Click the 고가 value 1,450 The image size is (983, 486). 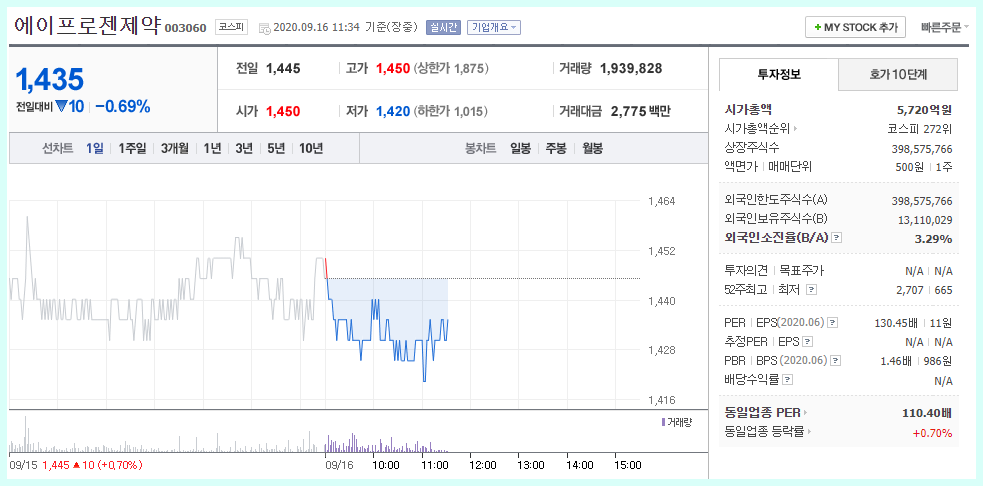click(x=393, y=68)
